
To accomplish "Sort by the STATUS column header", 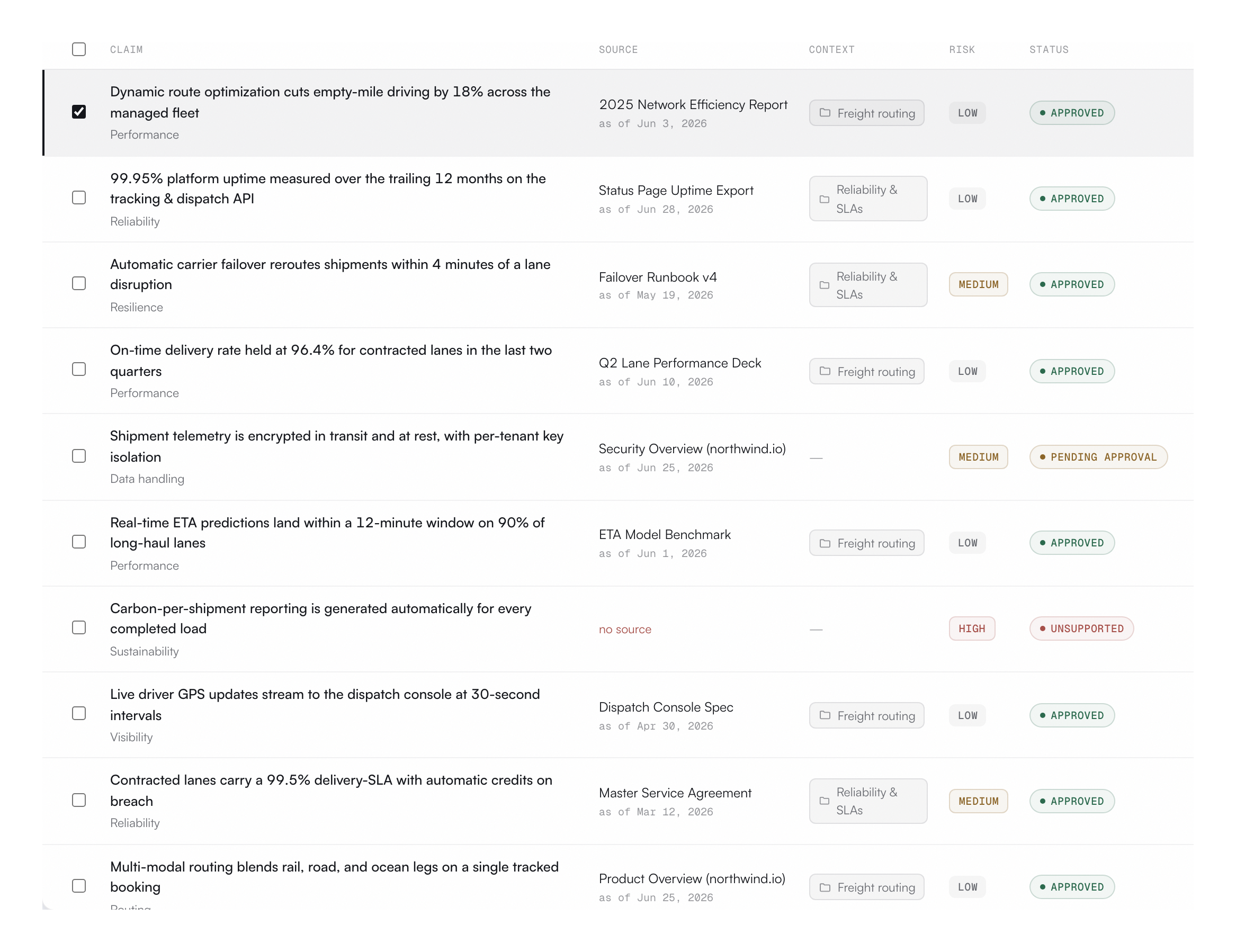I will (1049, 50).
